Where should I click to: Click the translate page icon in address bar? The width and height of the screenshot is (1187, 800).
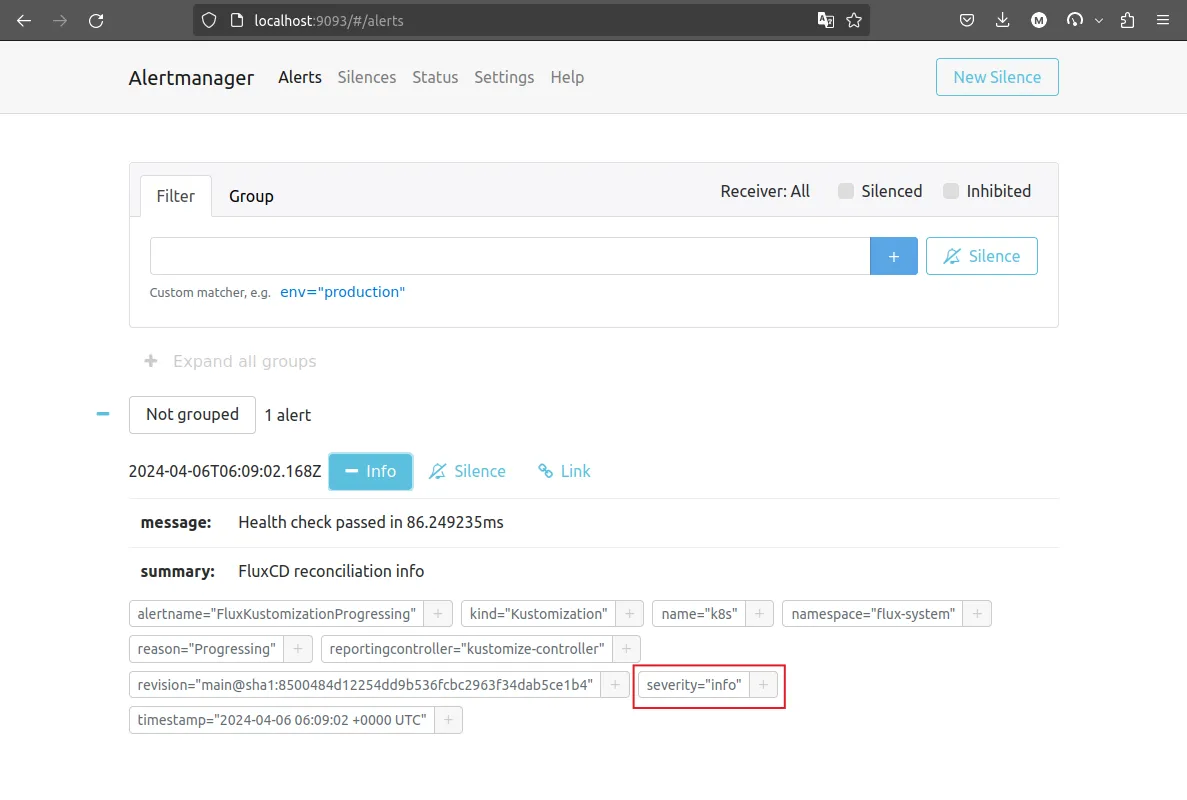click(826, 20)
